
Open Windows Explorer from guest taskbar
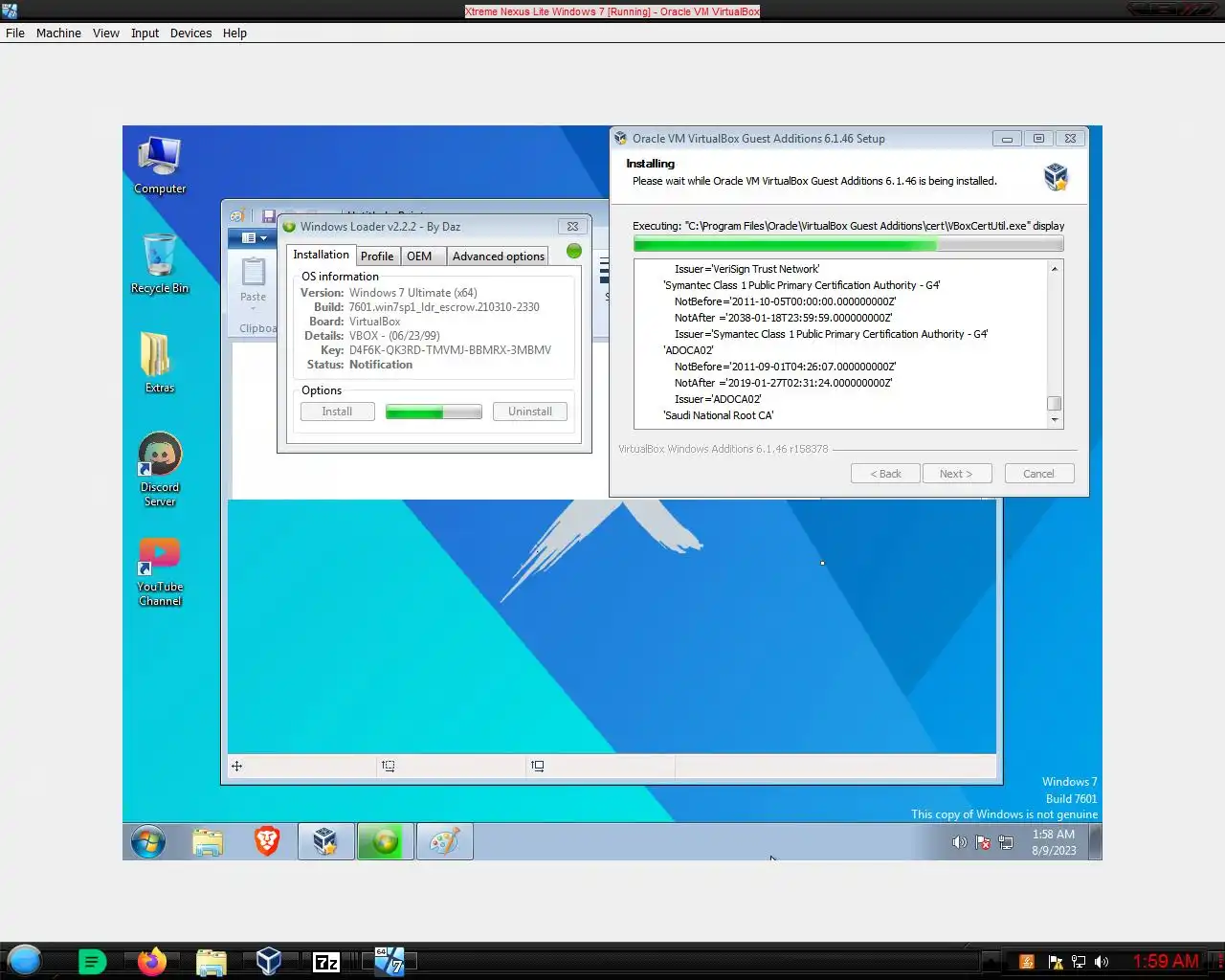click(208, 842)
